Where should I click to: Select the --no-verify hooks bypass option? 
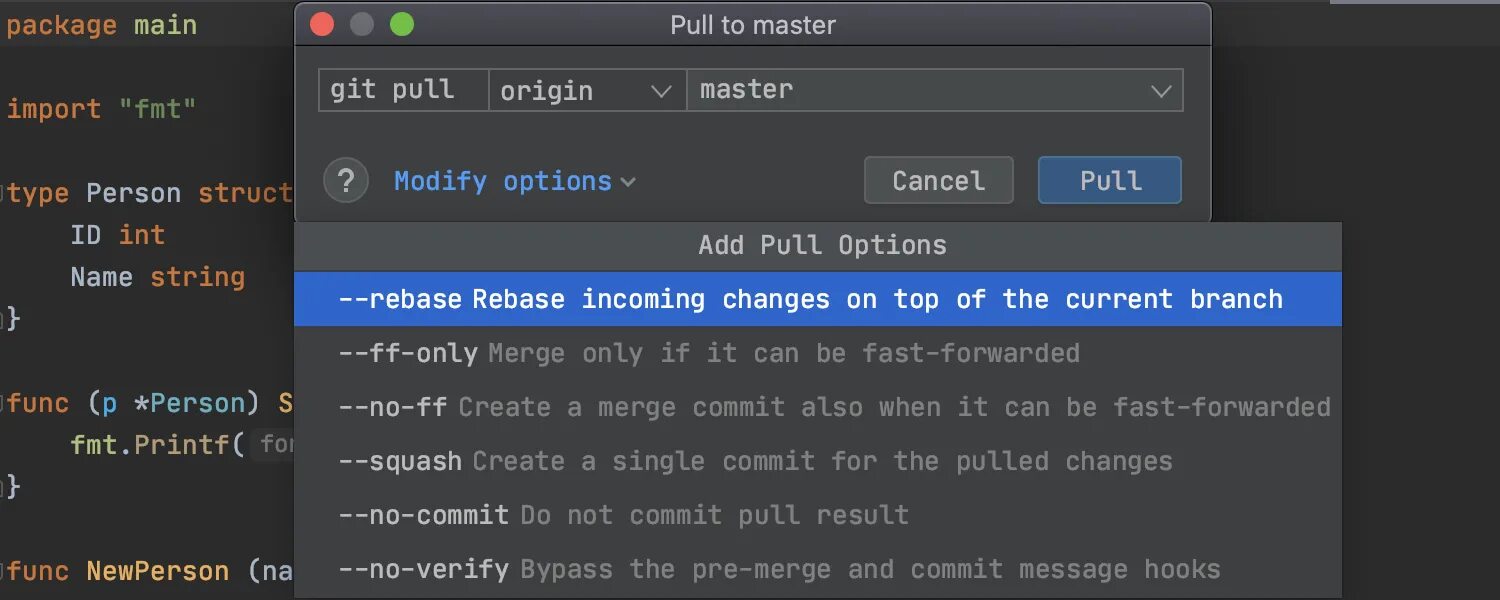pyautogui.click(x=779, y=569)
